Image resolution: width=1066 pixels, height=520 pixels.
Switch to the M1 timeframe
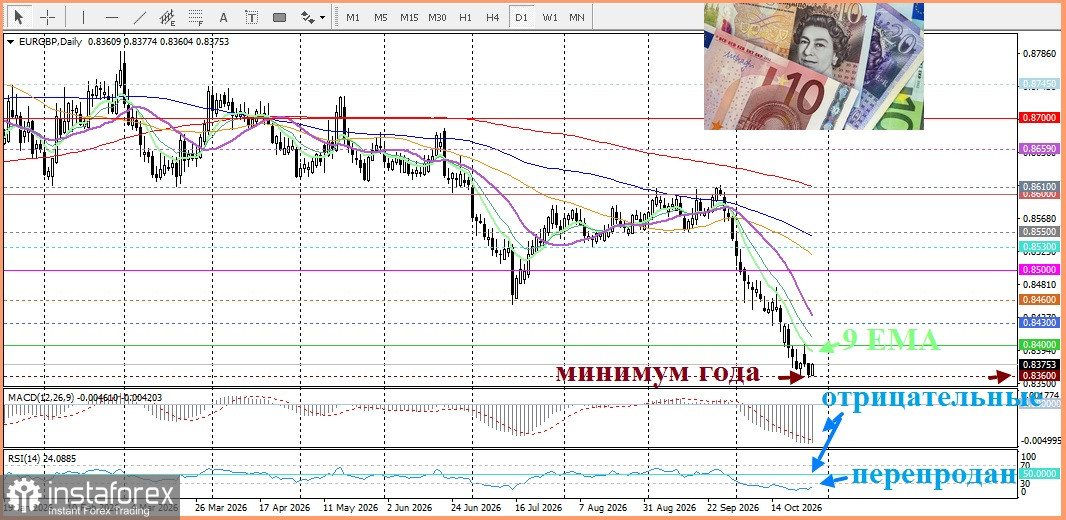[353, 17]
